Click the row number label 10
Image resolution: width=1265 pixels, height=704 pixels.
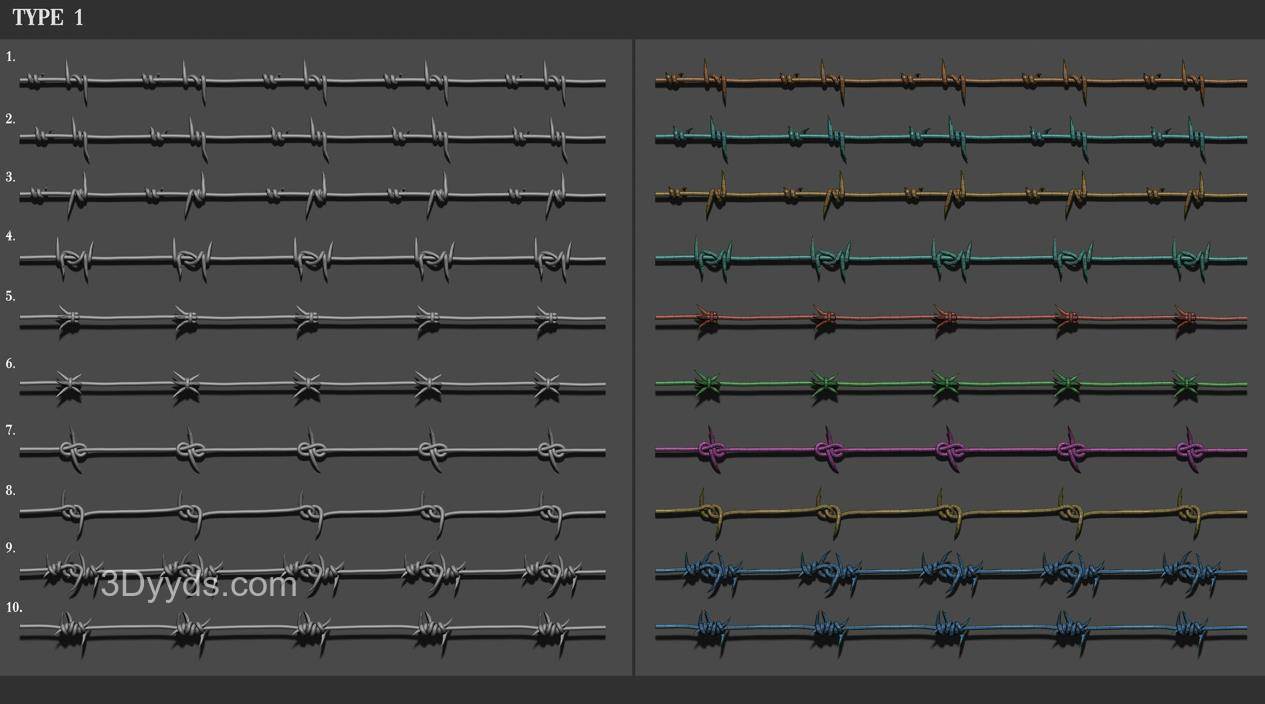coord(13,607)
